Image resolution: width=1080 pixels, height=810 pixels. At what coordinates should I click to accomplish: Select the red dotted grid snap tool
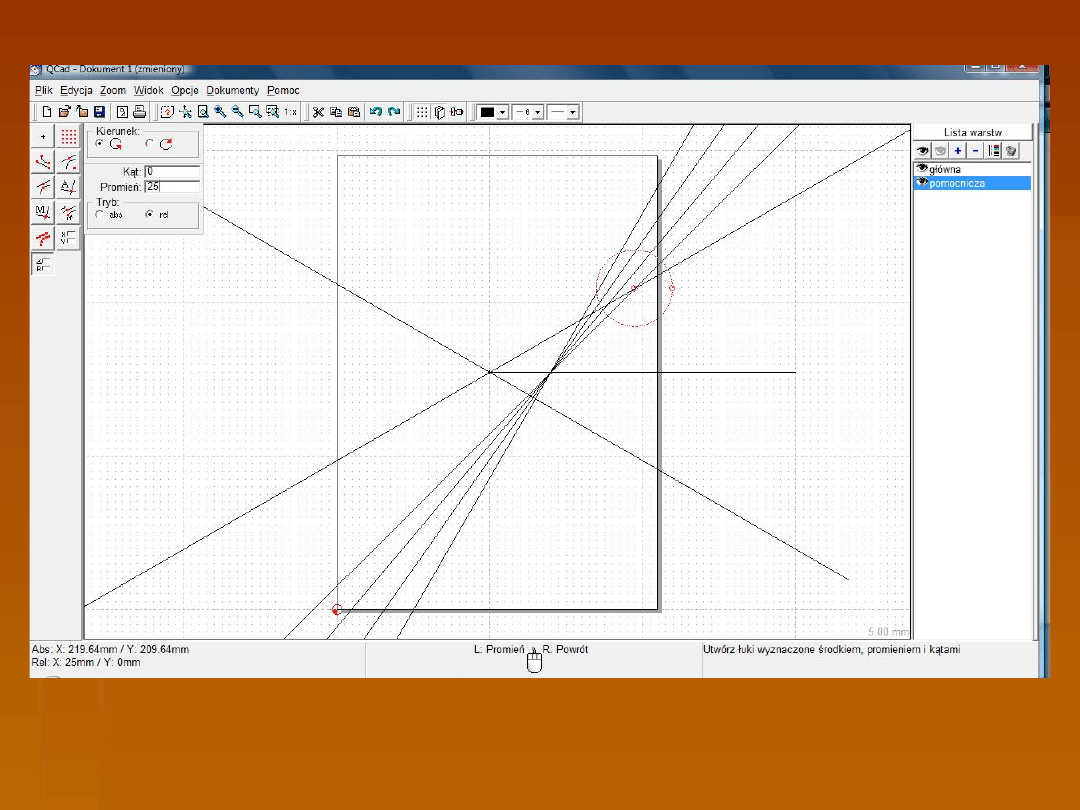click(x=68, y=136)
